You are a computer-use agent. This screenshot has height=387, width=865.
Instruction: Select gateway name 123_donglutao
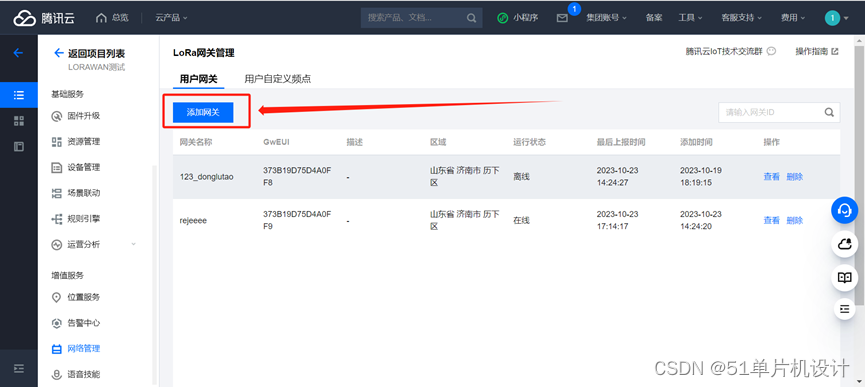207,177
